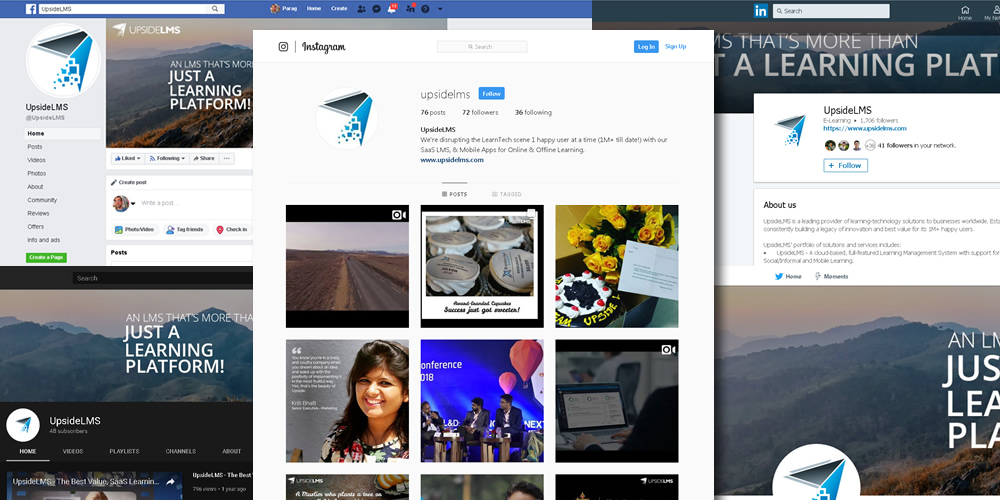The height and width of the screenshot is (500, 1000).
Task: Click the YouTube video share arrow icon
Action: pyautogui.click(x=170, y=482)
